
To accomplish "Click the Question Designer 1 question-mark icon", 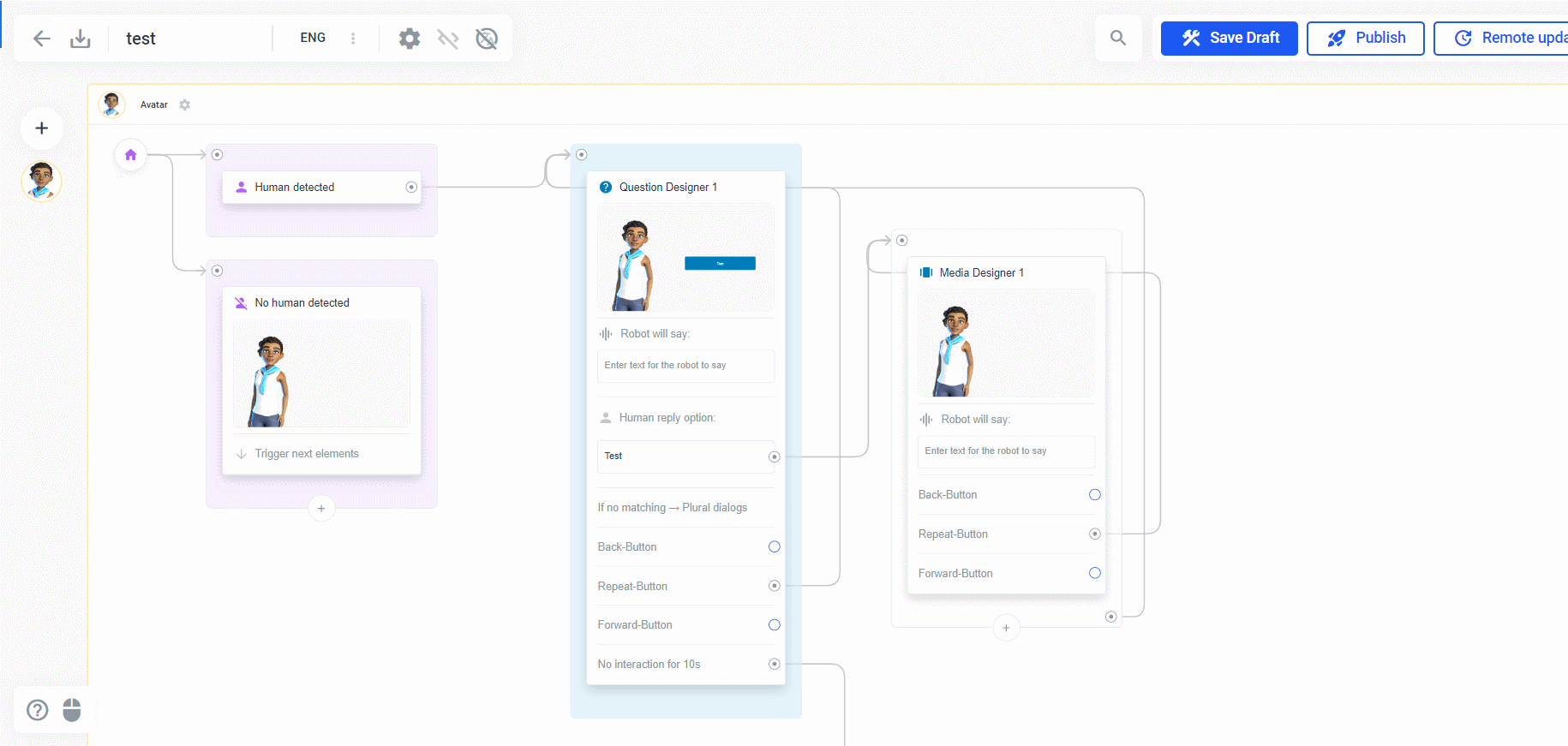I will click(x=606, y=187).
